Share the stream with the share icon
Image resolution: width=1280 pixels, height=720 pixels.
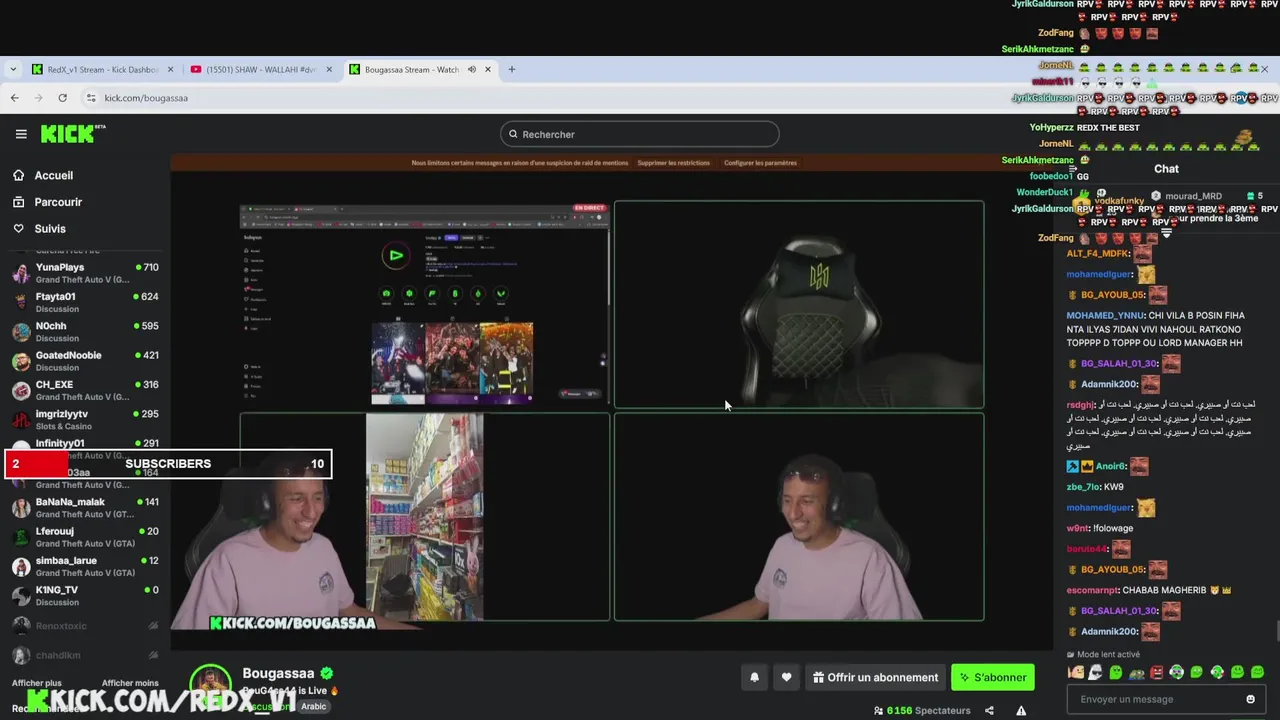(x=989, y=711)
